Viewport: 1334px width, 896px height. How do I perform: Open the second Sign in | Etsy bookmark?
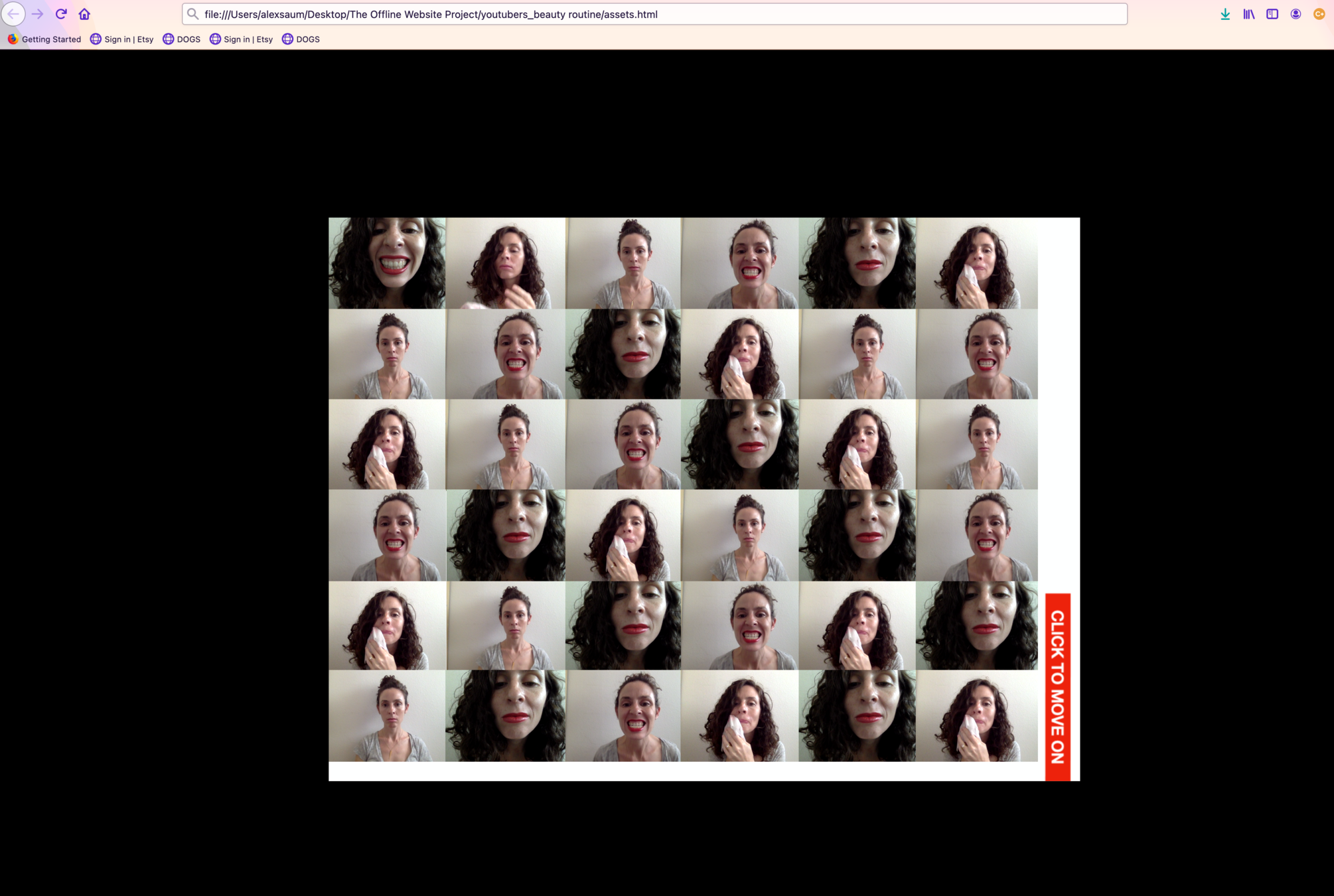click(x=242, y=39)
